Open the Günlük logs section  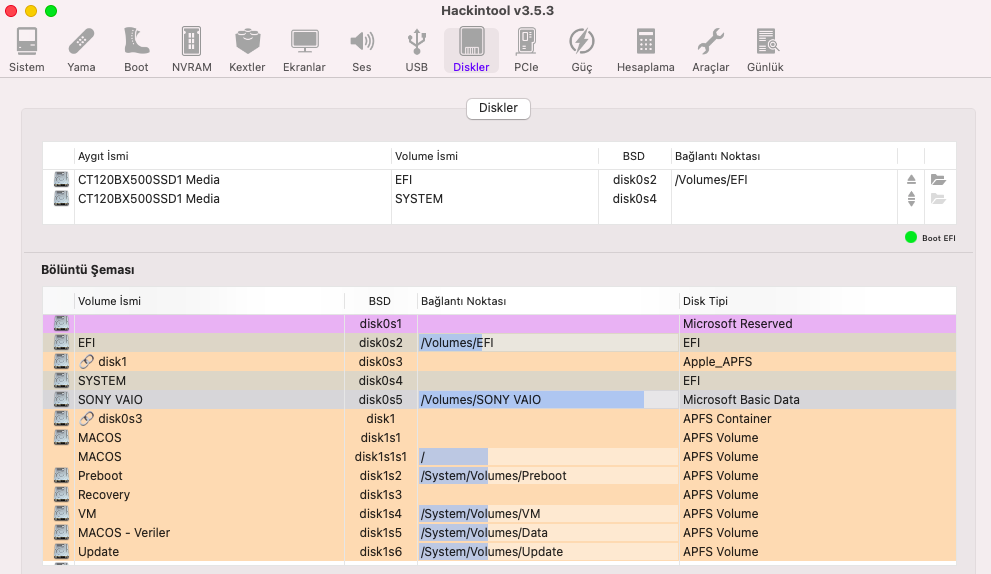tap(765, 50)
